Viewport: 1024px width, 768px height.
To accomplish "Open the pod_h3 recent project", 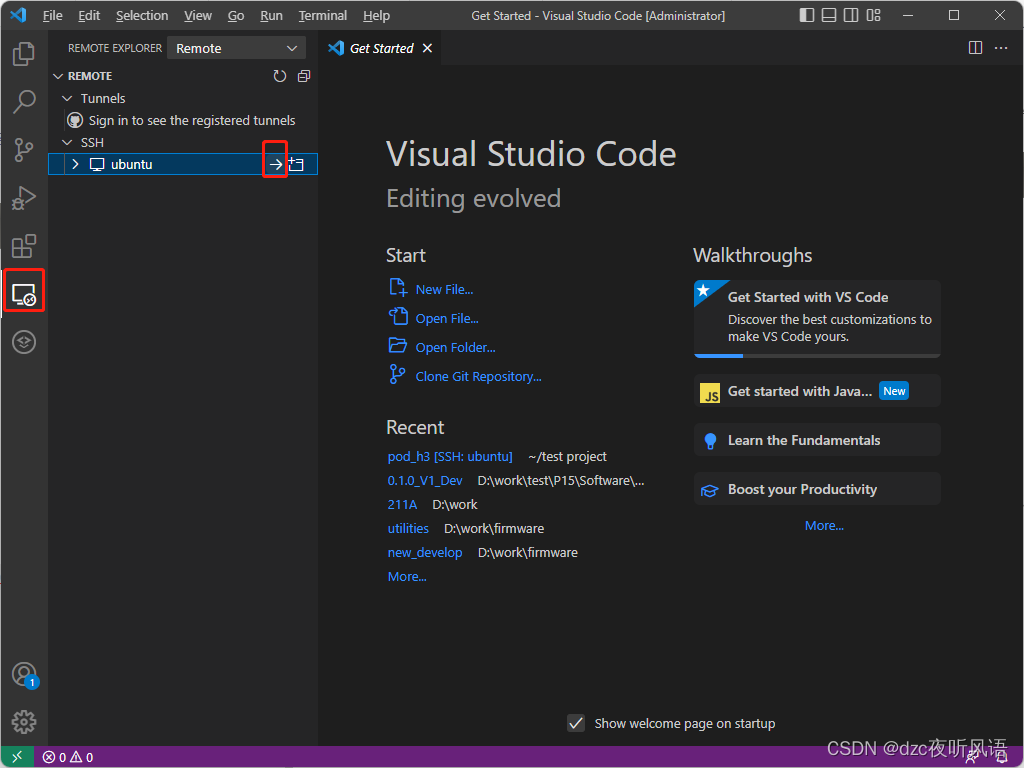I will (x=449, y=456).
